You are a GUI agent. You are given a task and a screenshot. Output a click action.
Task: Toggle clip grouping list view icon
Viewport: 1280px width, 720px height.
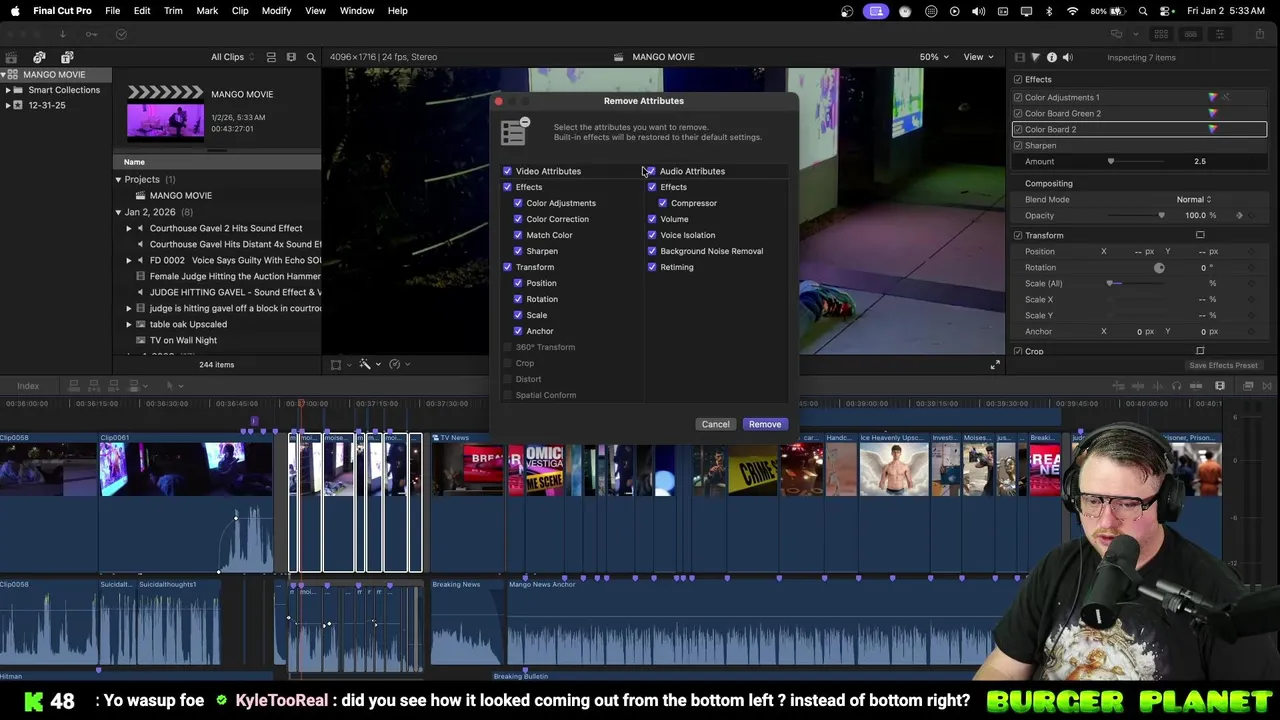pos(270,57)
